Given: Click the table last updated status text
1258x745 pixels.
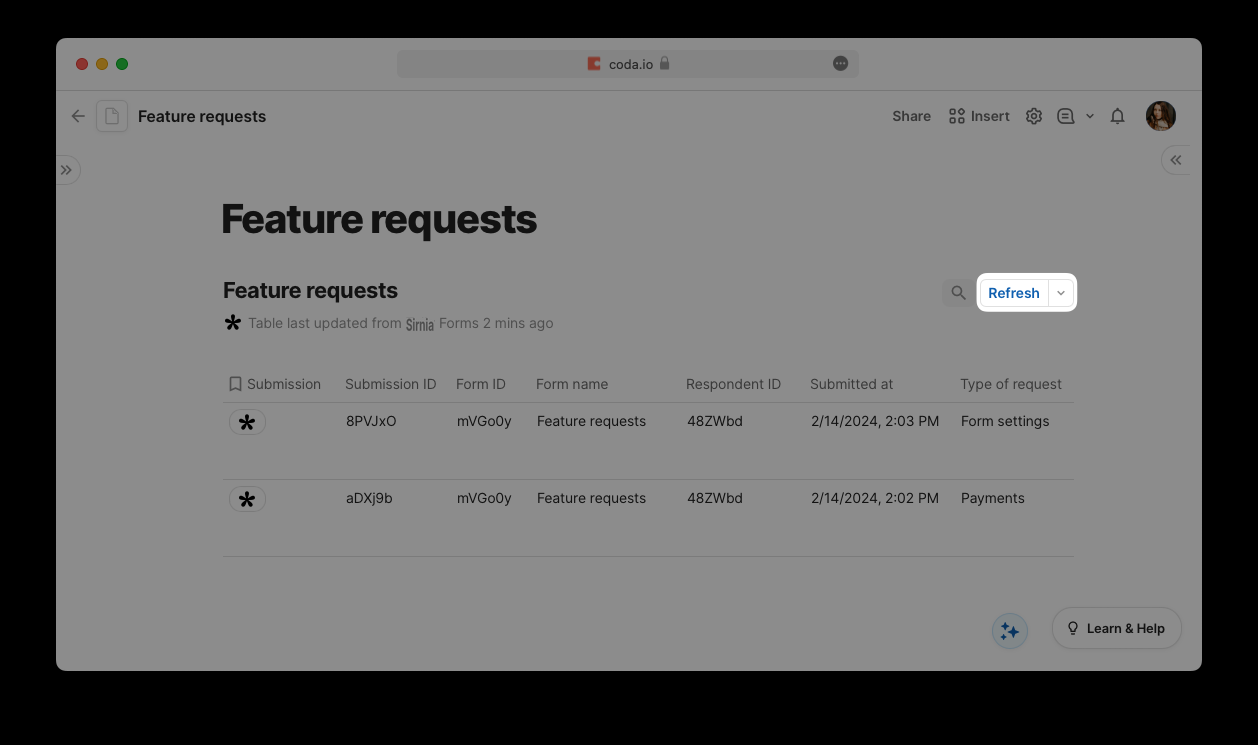Looking at the screenshot, I should 400,323.
